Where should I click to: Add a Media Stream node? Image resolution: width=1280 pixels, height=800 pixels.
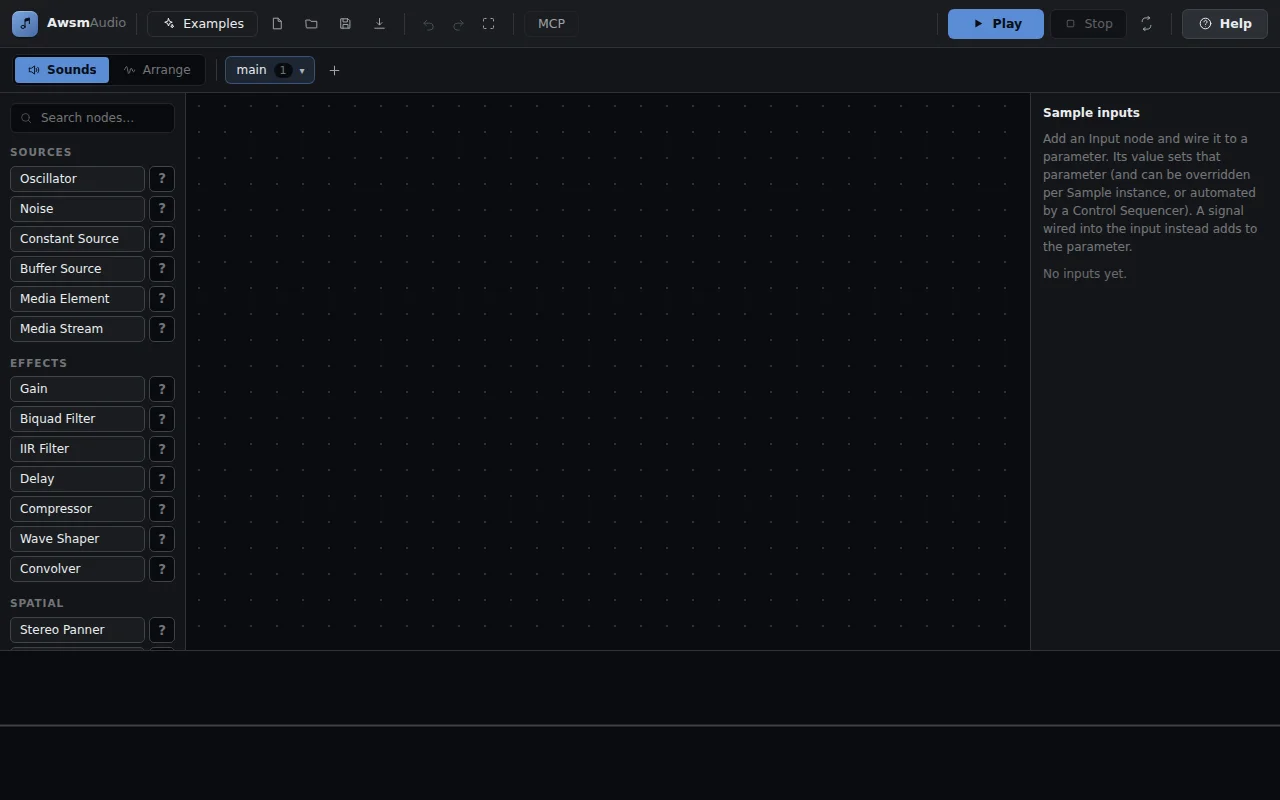pyautogui.click(x=77, y=329)
